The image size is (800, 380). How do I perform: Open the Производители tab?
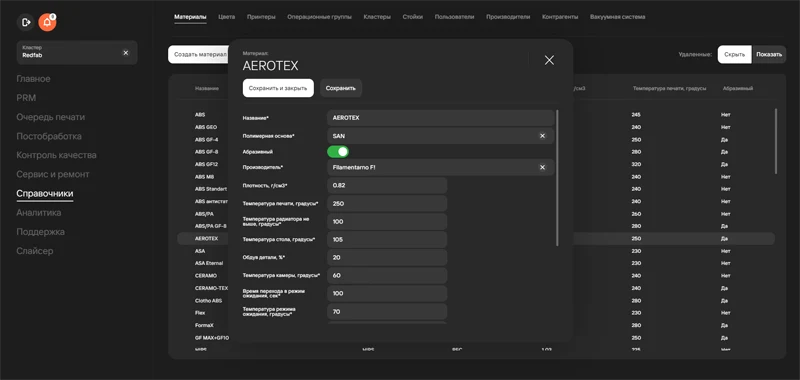click(x=508, y=17)
